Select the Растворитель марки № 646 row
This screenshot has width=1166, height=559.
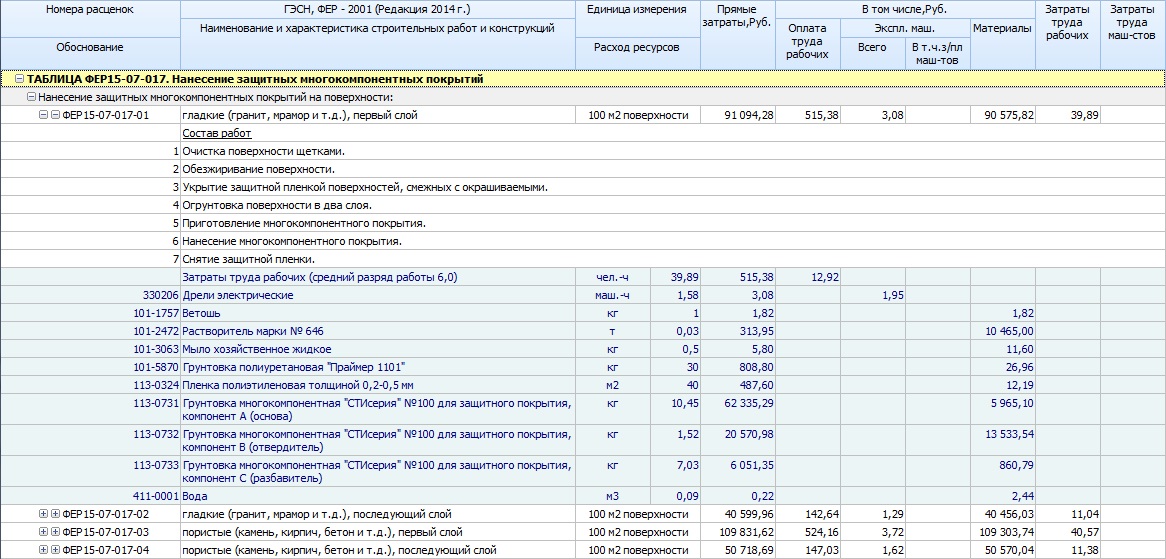[583, 331]
